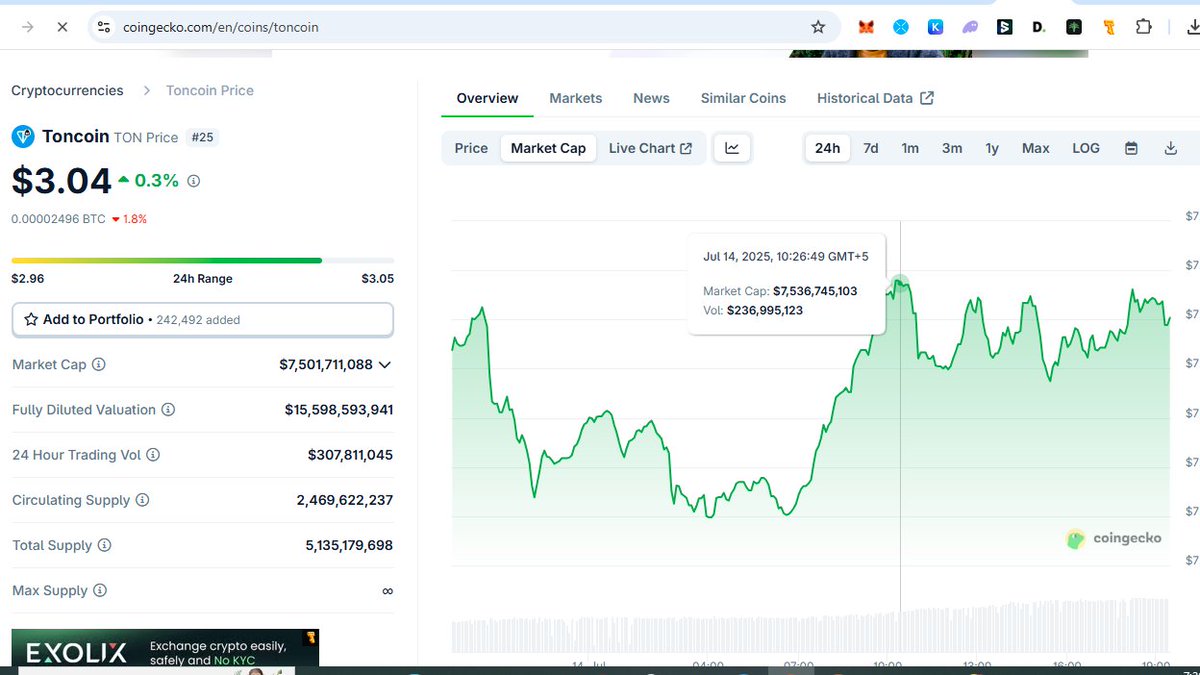The image size is (1200, 675).
Task: Show info for the 0.3% price change
Action: (x=194, y=181)
